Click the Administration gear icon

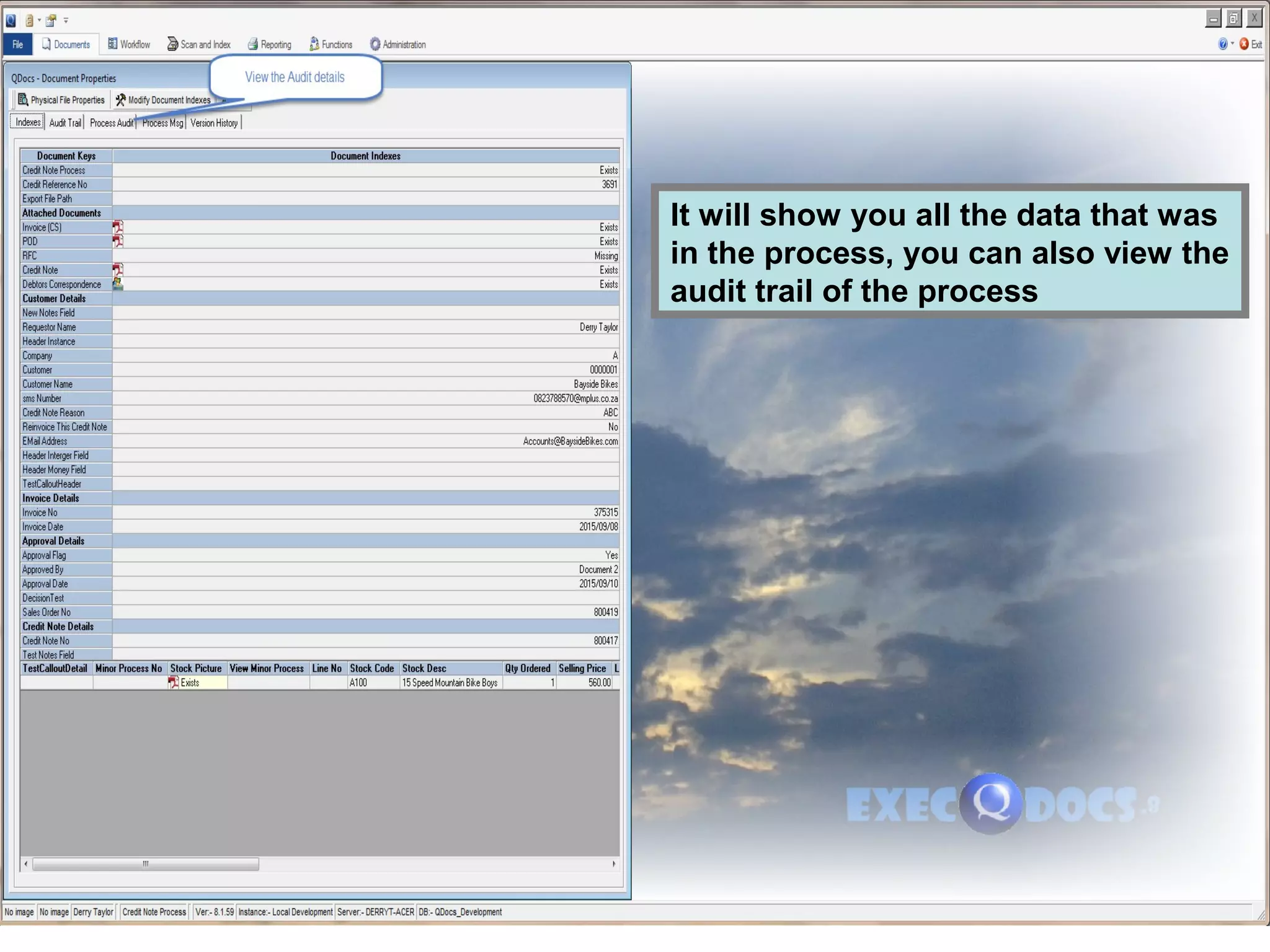375,44
